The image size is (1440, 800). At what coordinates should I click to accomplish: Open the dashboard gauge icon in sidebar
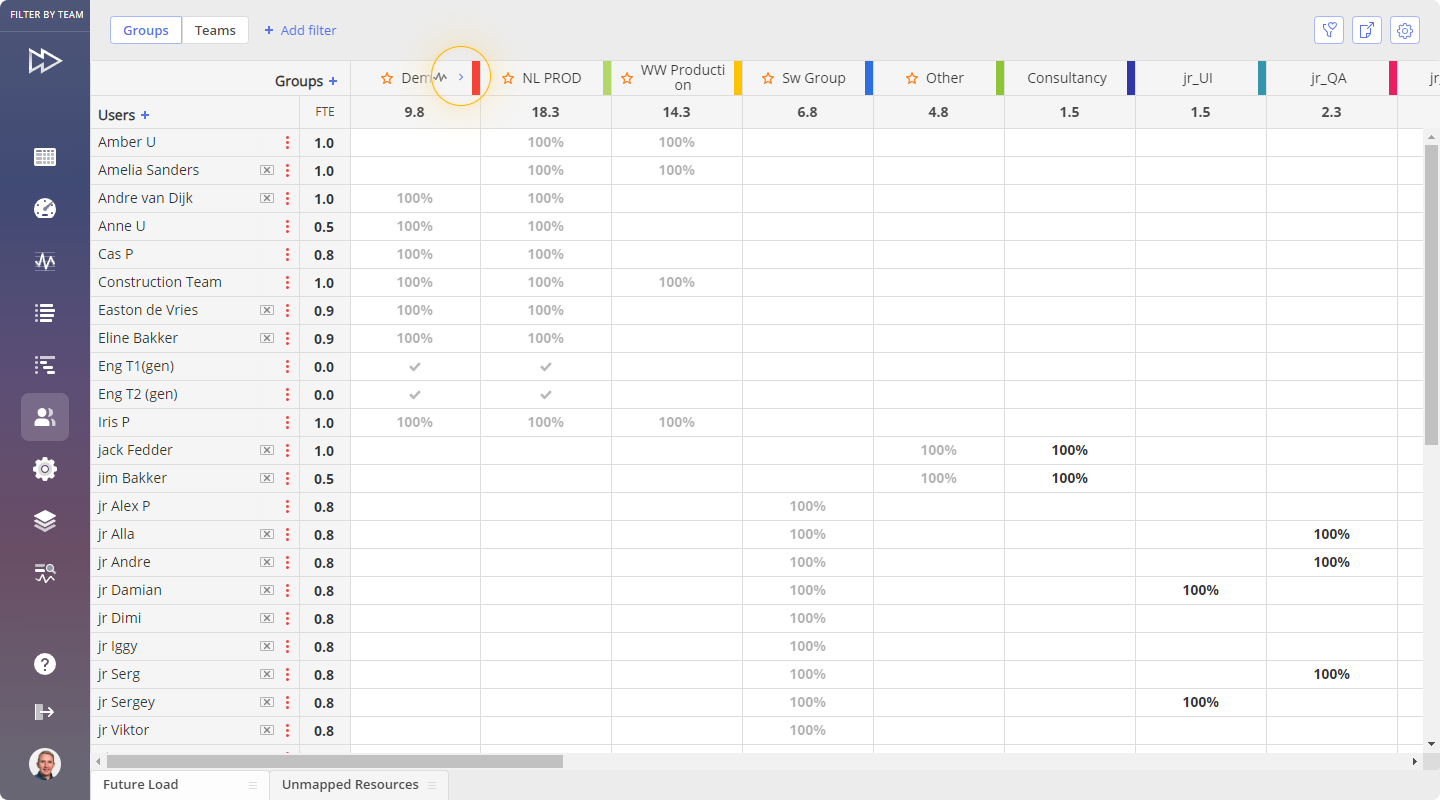point(45,209)
